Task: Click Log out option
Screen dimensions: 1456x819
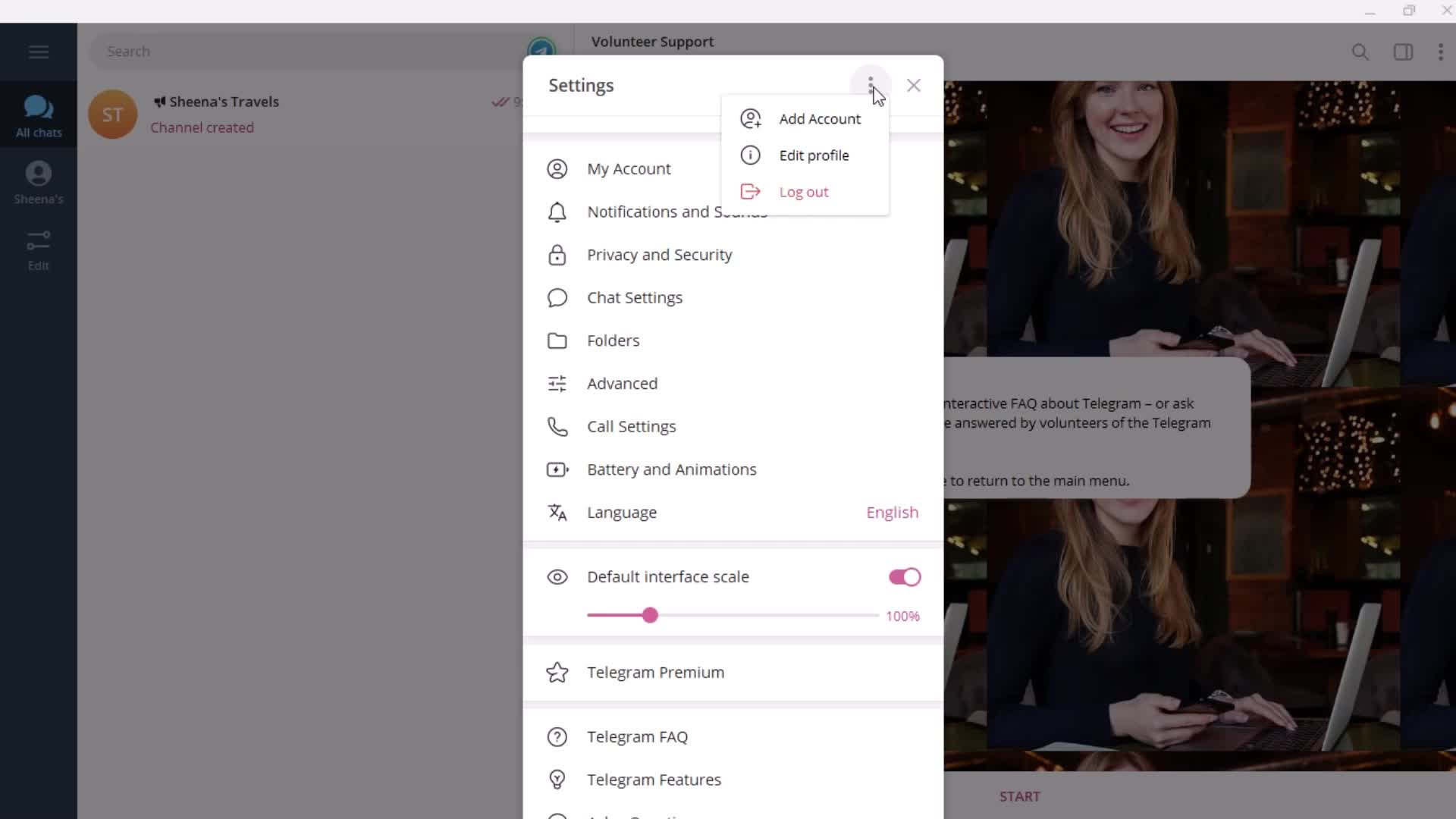Action: pos(804,191)
